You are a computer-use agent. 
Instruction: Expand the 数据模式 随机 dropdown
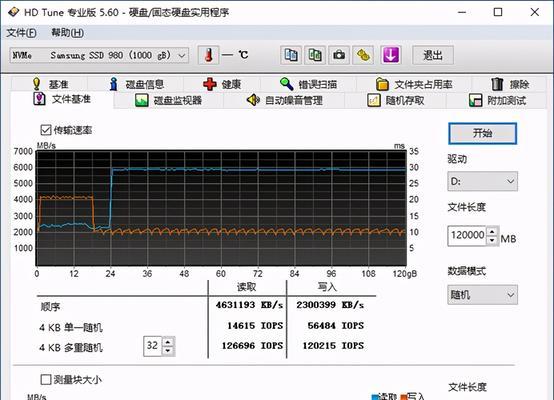point(482,295)
